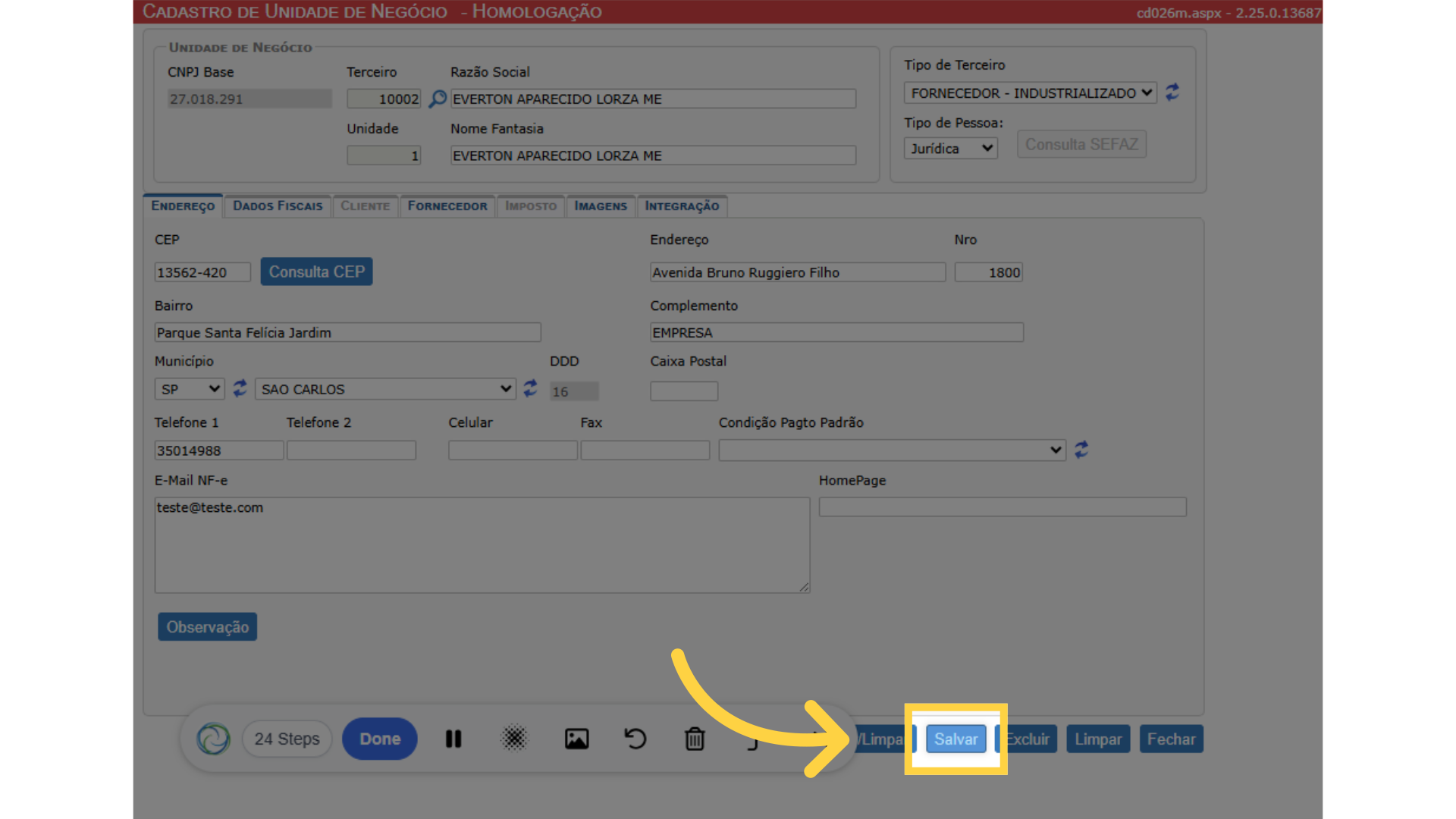This screenshot has width=1456, height=819.
Task: Click the 24 Steps counter pill
Action: click(x=287, y=739)
